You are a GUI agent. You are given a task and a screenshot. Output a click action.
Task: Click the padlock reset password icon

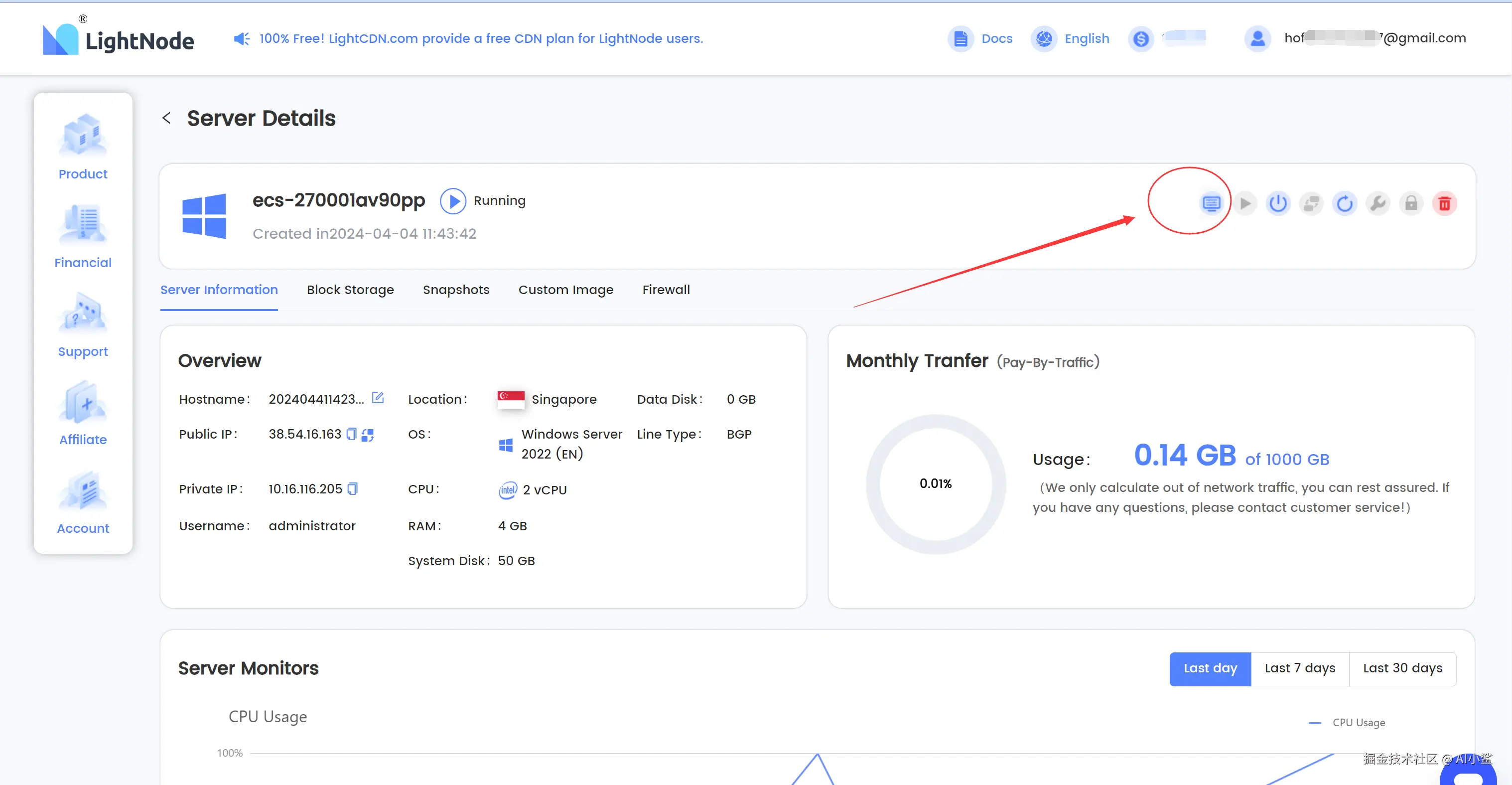1411,204
